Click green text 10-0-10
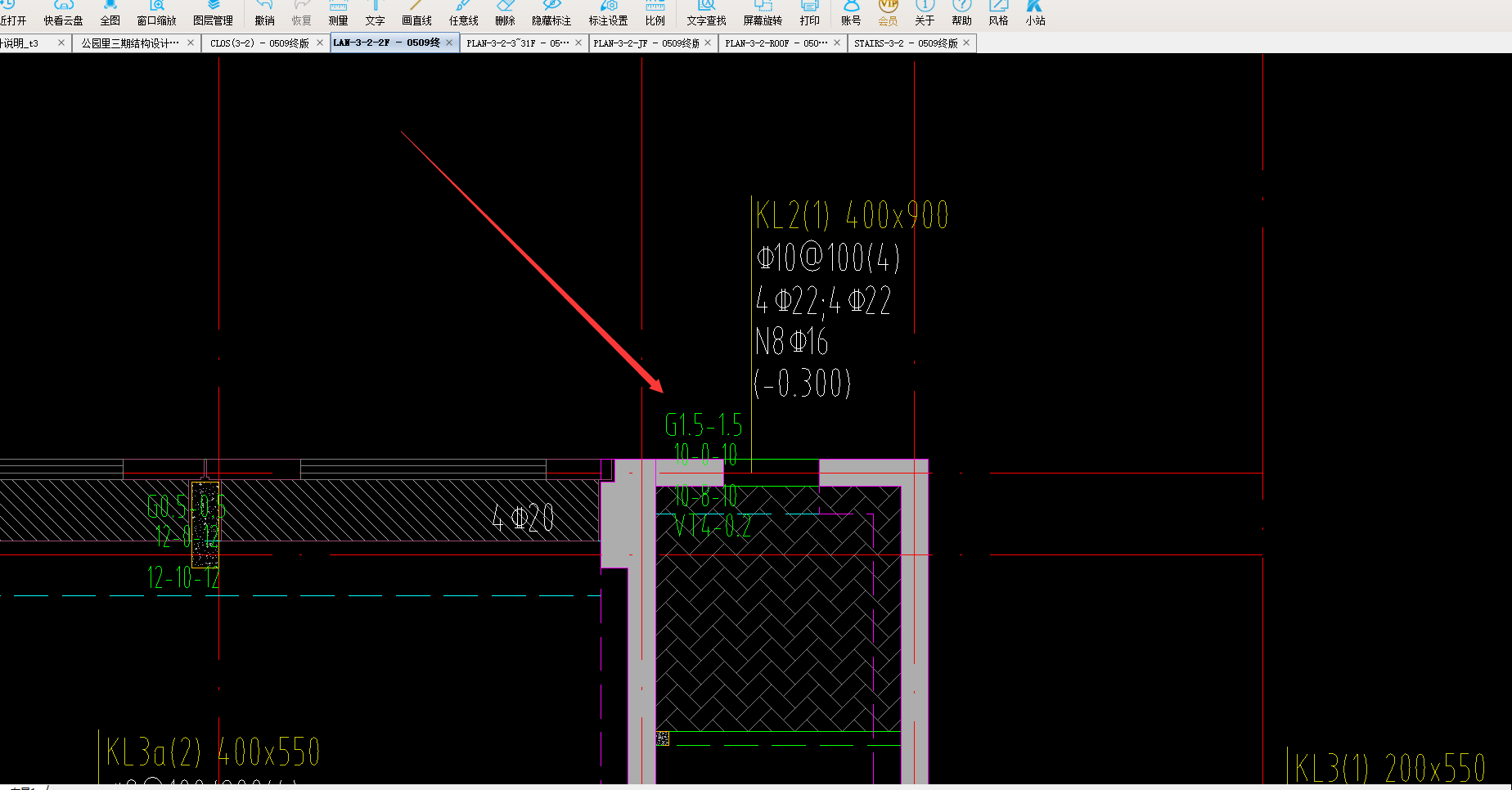1512x790 pixels. pos(705,454)
